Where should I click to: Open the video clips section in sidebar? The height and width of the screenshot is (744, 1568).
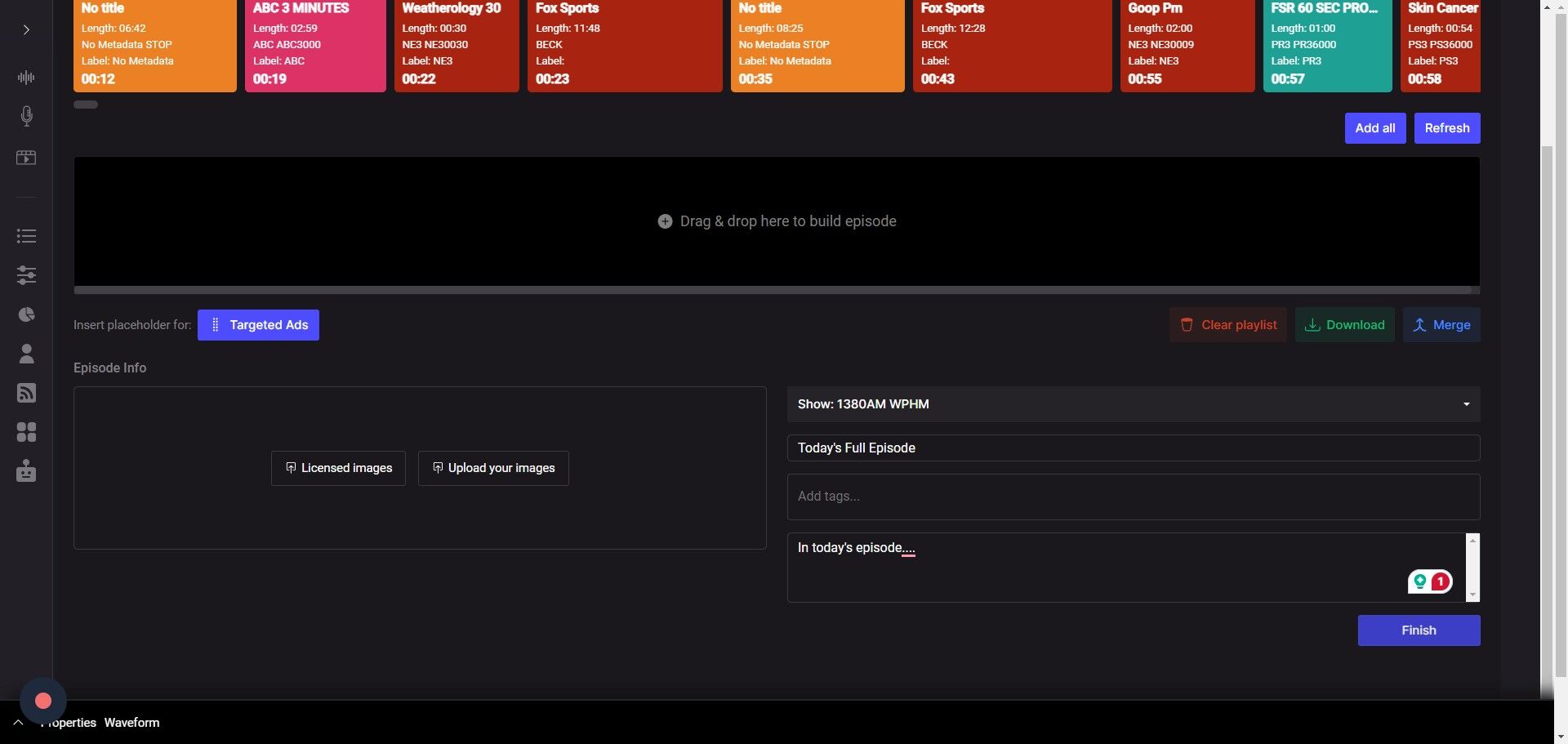26,158
